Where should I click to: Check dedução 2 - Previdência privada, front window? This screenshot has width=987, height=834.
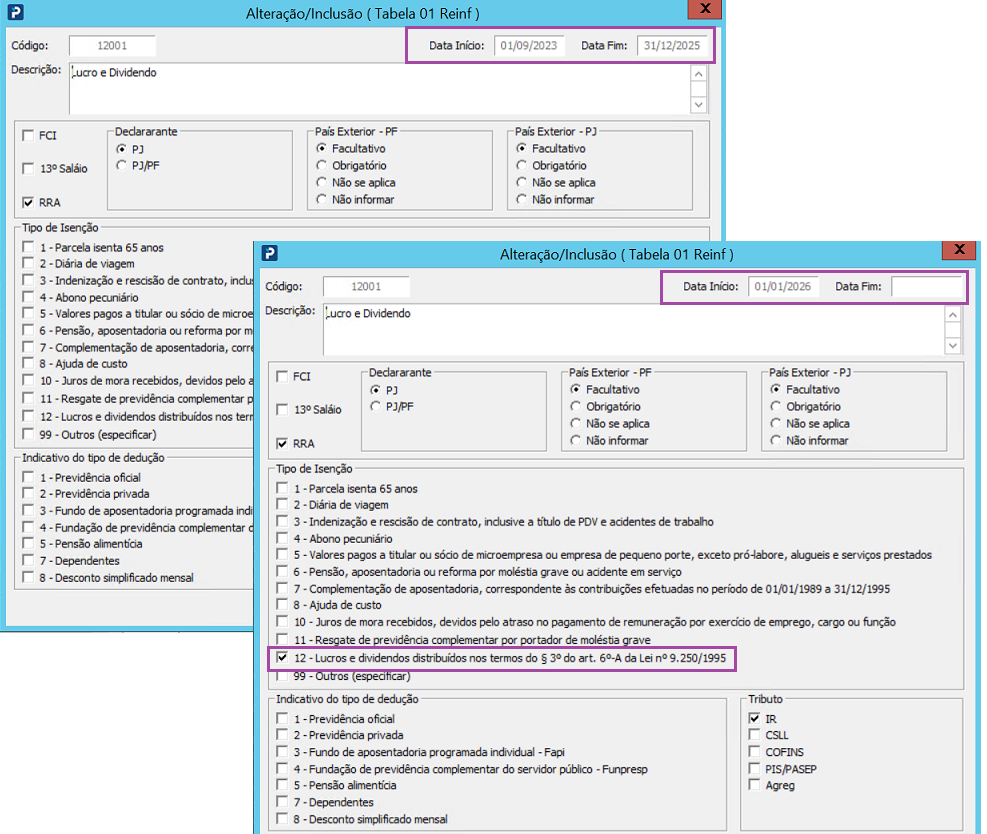282,735
